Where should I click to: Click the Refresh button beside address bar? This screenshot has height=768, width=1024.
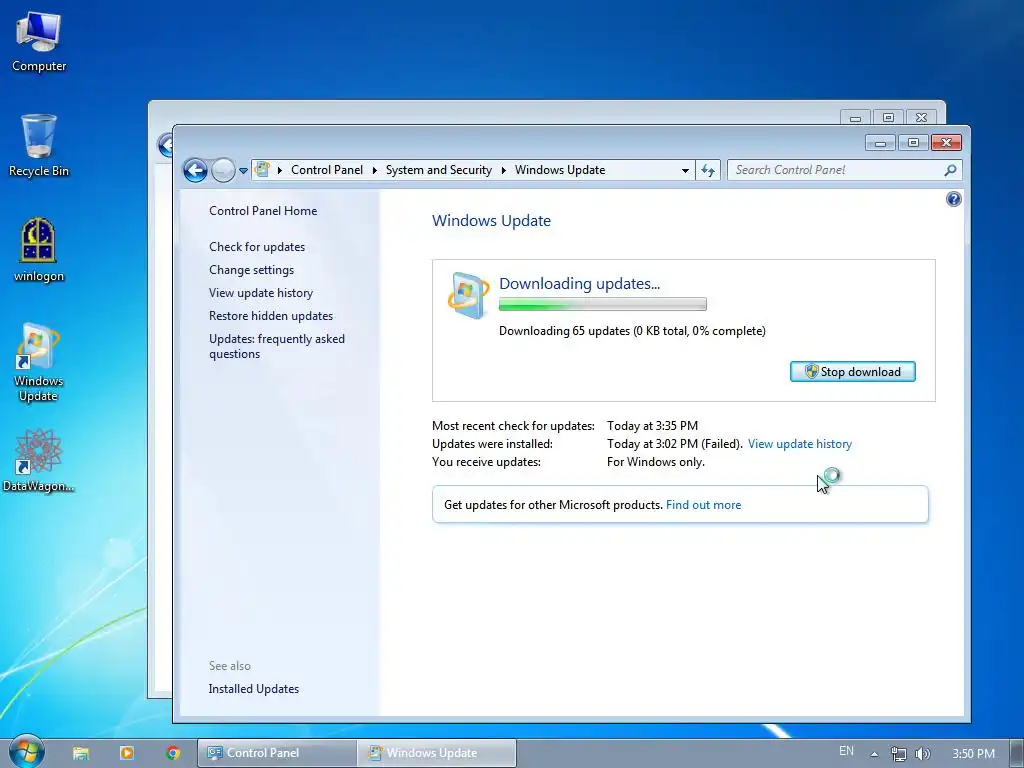pyautogui.click(x=708, y=170)
